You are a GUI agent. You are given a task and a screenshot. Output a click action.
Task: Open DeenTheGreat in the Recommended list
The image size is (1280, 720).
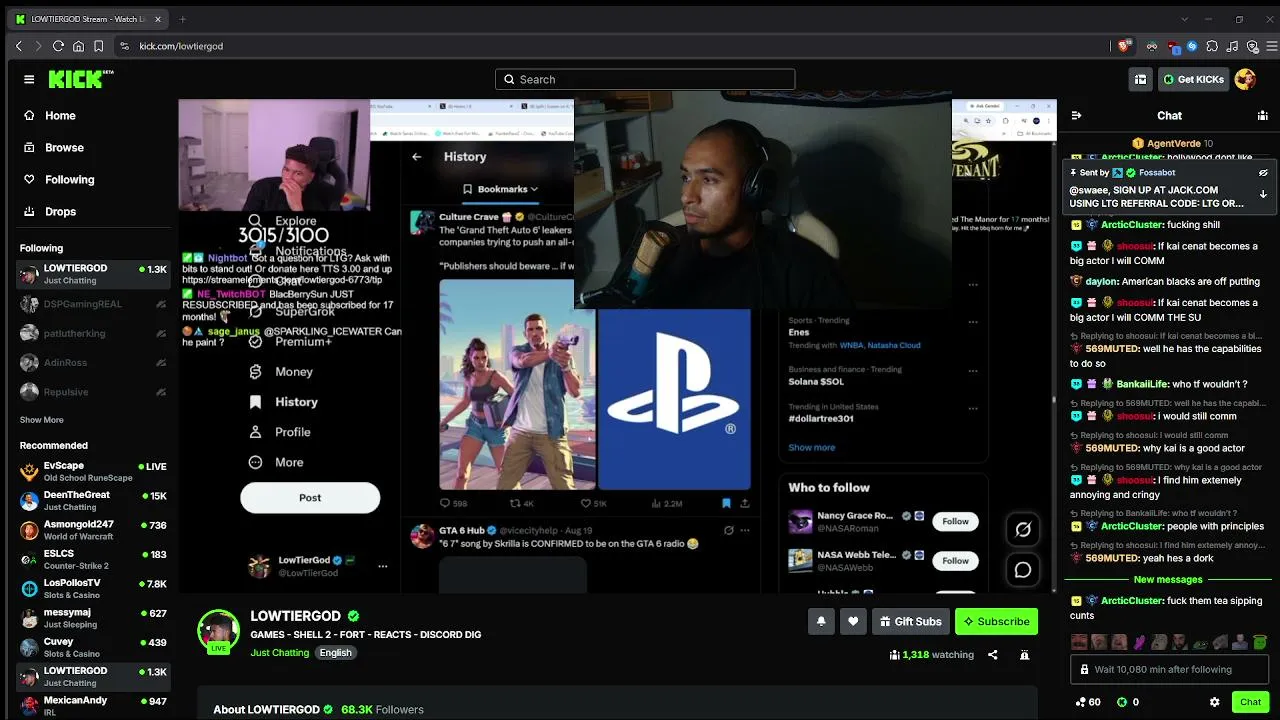[x=94, y=501]
